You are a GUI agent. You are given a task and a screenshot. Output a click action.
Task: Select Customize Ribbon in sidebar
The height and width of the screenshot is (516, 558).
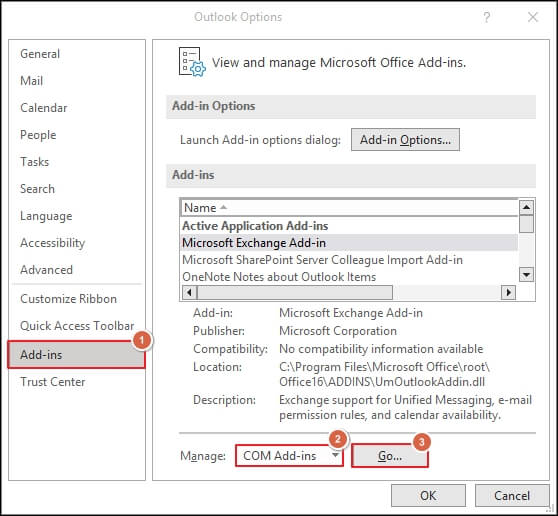click(68, 299)
